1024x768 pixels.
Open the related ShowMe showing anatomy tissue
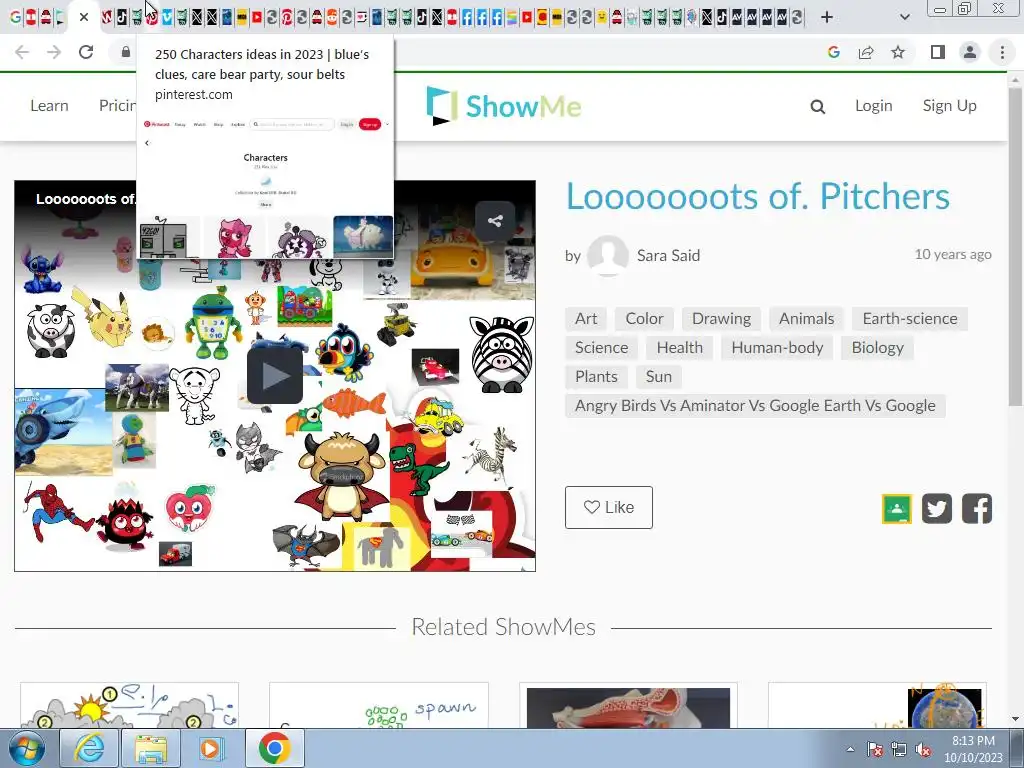628,705
